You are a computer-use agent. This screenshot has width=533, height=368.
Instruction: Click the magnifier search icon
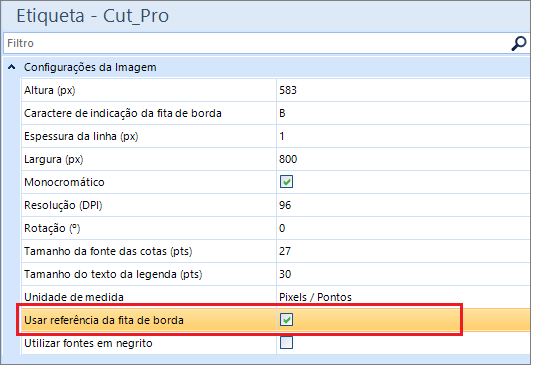coord(519,43)
